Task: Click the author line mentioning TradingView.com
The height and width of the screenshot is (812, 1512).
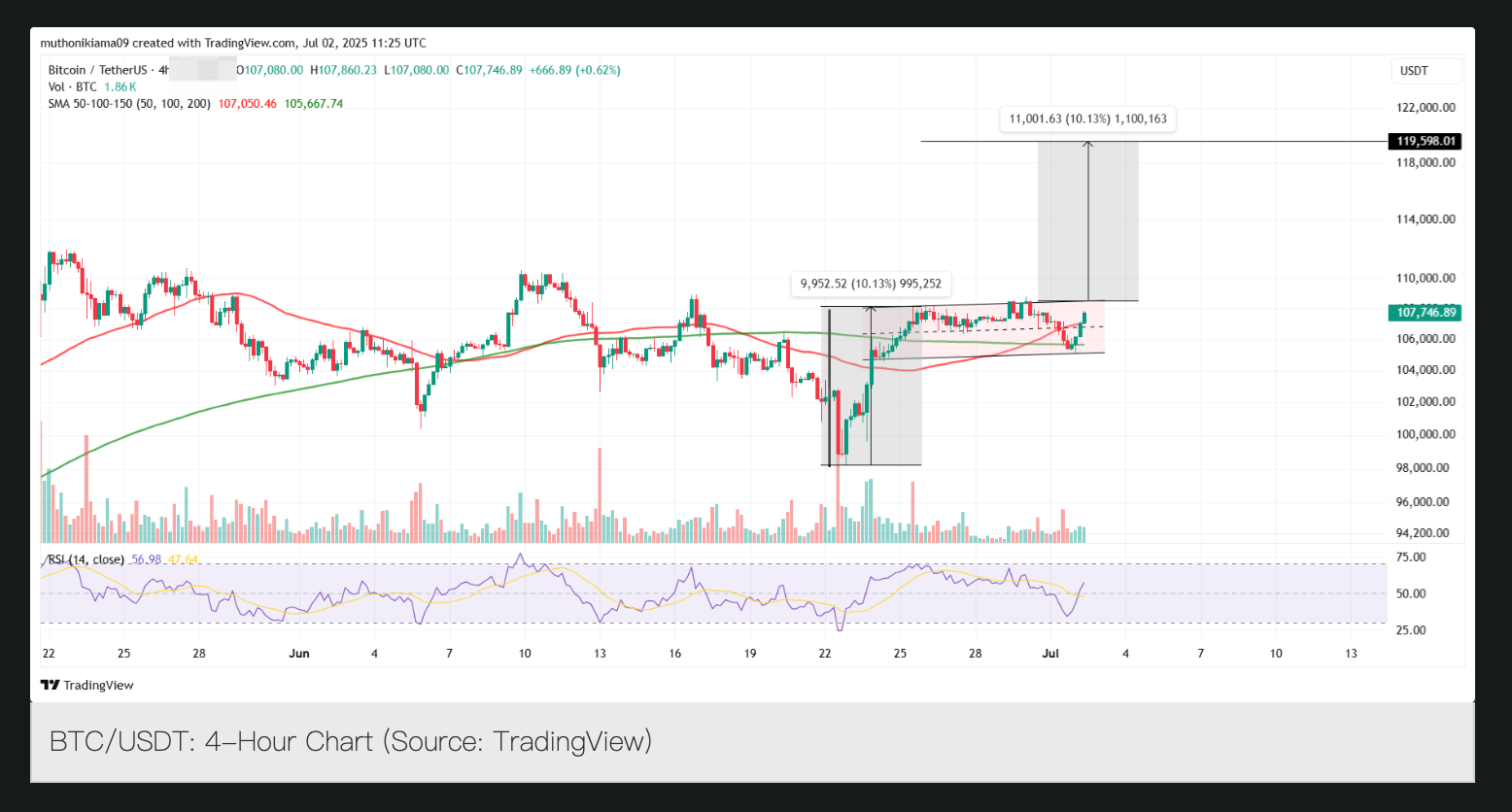Action: pos(233,43)
